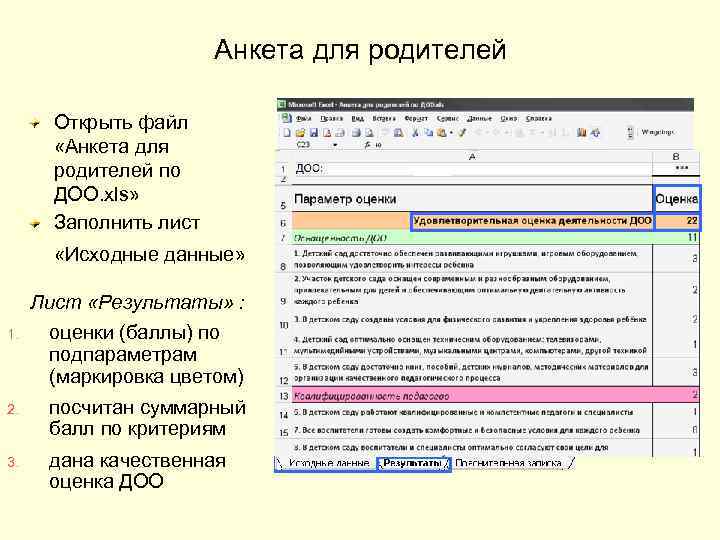The image size is (720, 540).
Task: Switch to the Пояснительная записка sheet tab
Action: [508, 463]
